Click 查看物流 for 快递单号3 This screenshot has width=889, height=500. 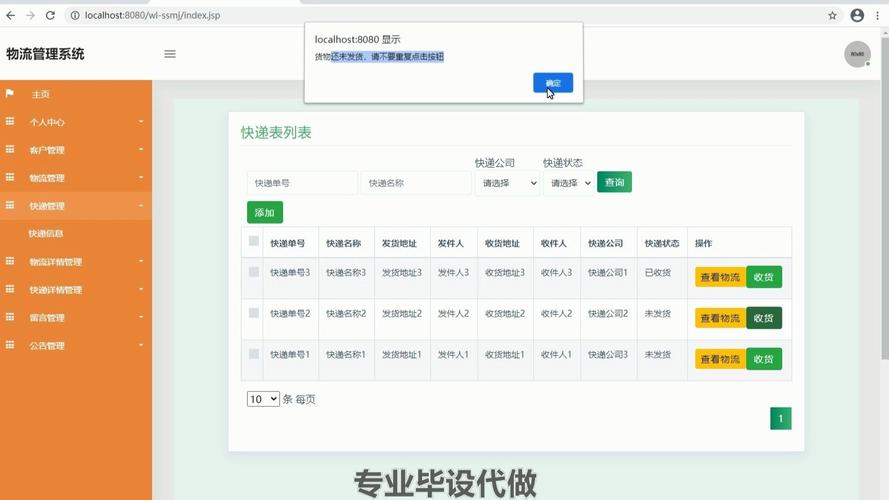tap(720, 277)
